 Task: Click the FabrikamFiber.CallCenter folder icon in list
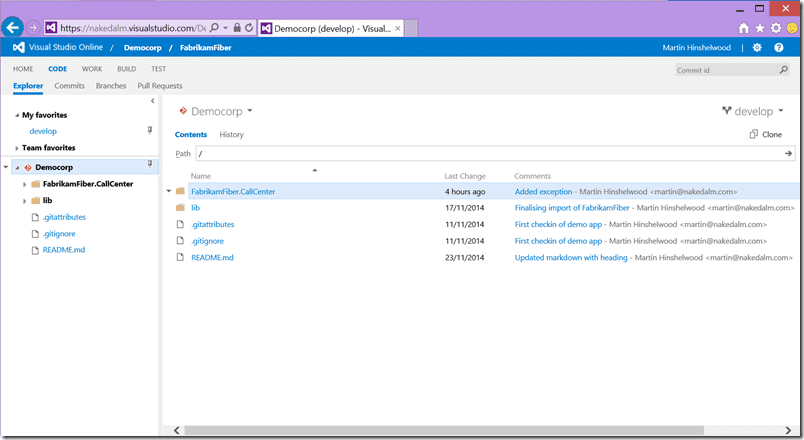180,191
